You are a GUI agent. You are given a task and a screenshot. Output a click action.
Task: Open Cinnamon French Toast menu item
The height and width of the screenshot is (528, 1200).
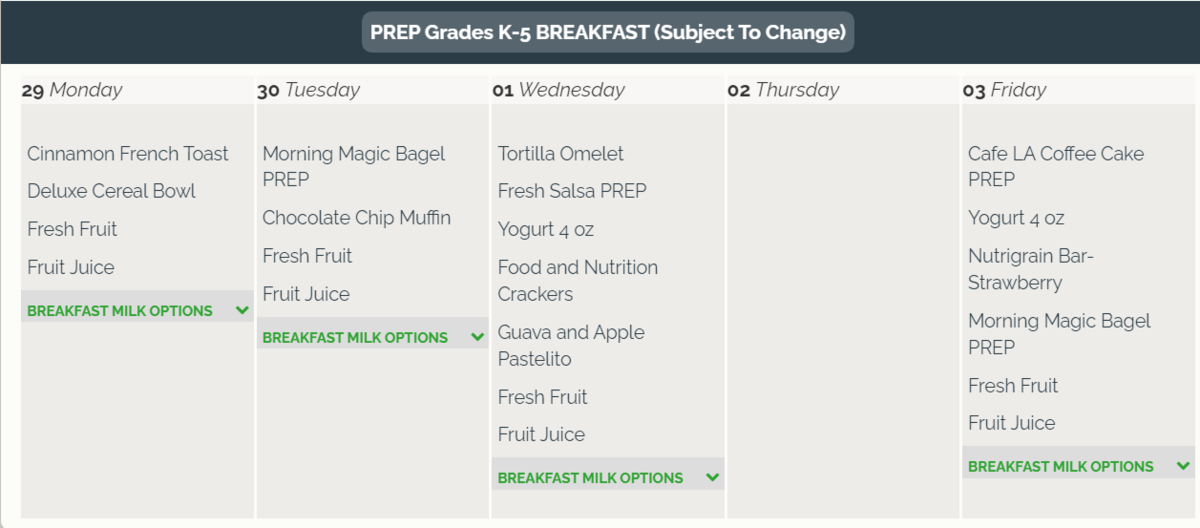click(x=127, y=154)
